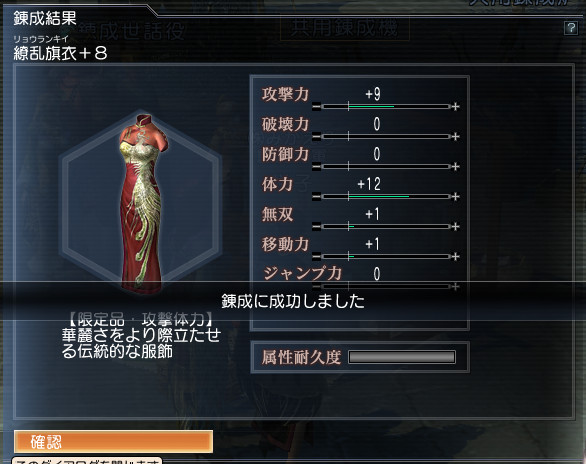The height and width of the screenshot is (464, 586).
Task: Click the 錬成に成功しました message banner
Action: tap(293, 301)
